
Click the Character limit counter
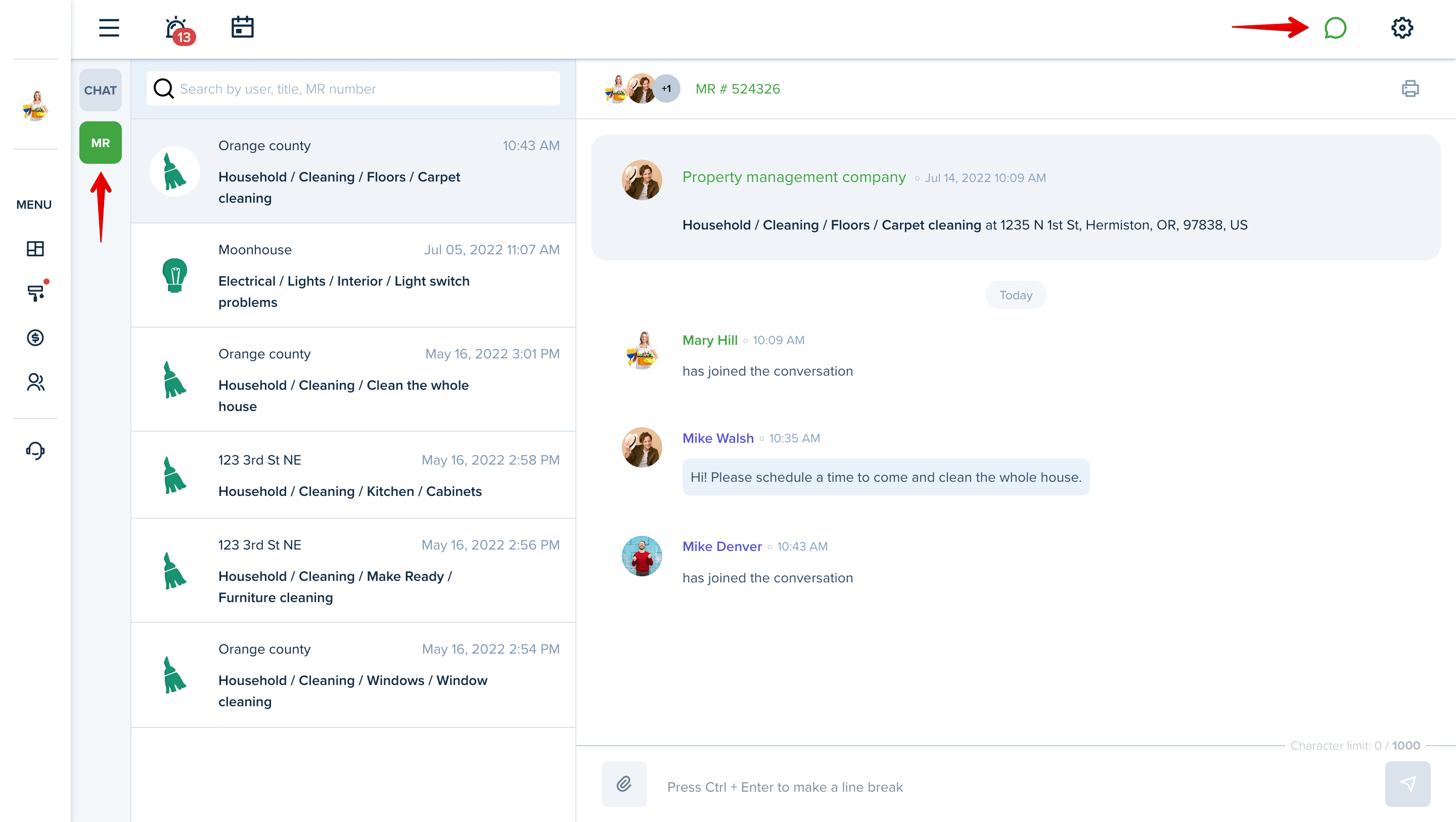(x=1355, y=745)
